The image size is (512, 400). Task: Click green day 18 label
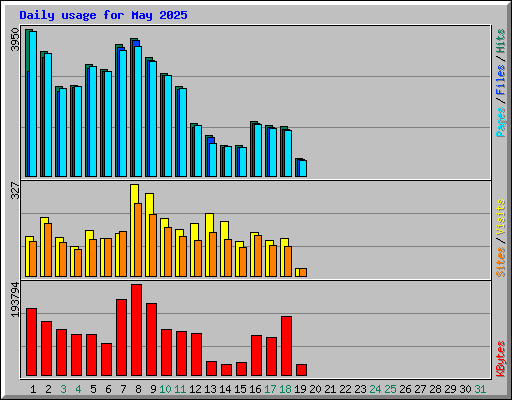click(x=285, y=389)
